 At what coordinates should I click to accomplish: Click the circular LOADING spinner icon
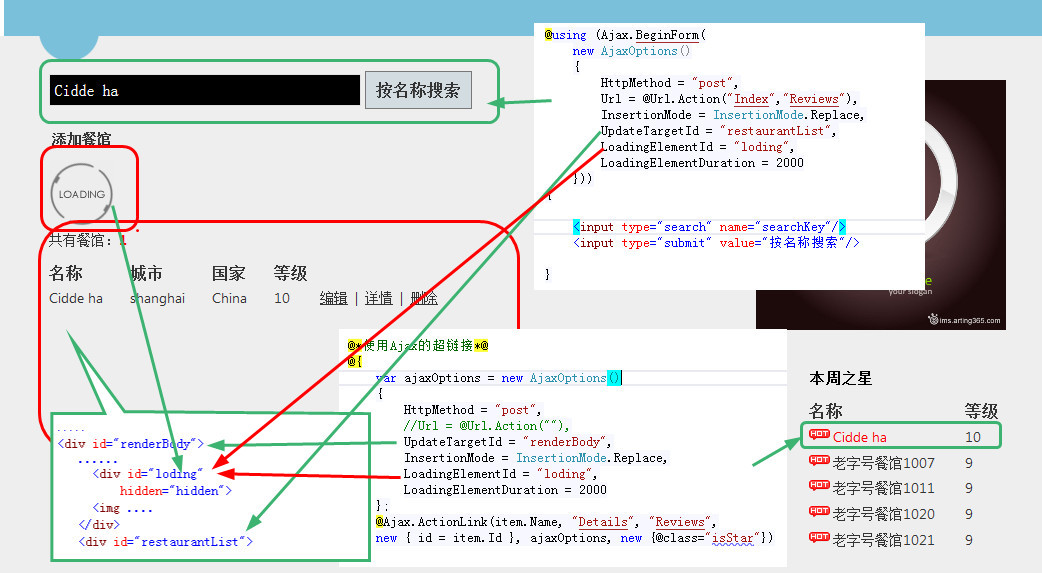[x=81, y=193]
